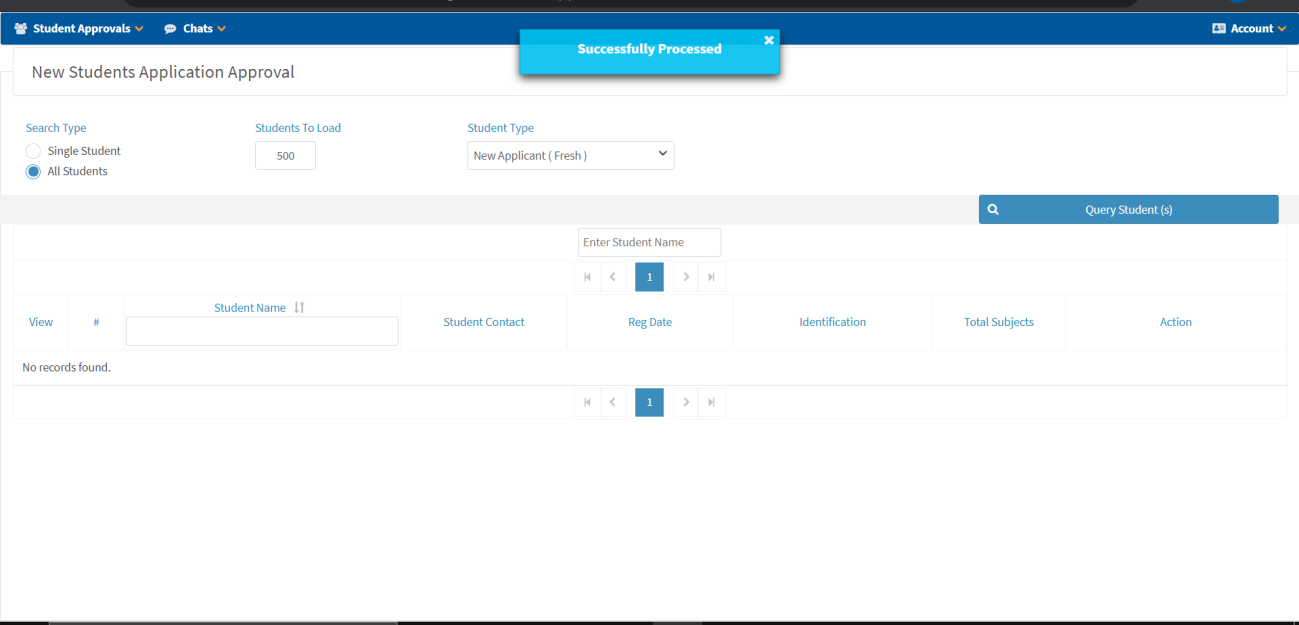Click next page arrow in bottom paginator
This screenshot has width=1299, height=625.
pyautogui.click(x=686, y=402)
